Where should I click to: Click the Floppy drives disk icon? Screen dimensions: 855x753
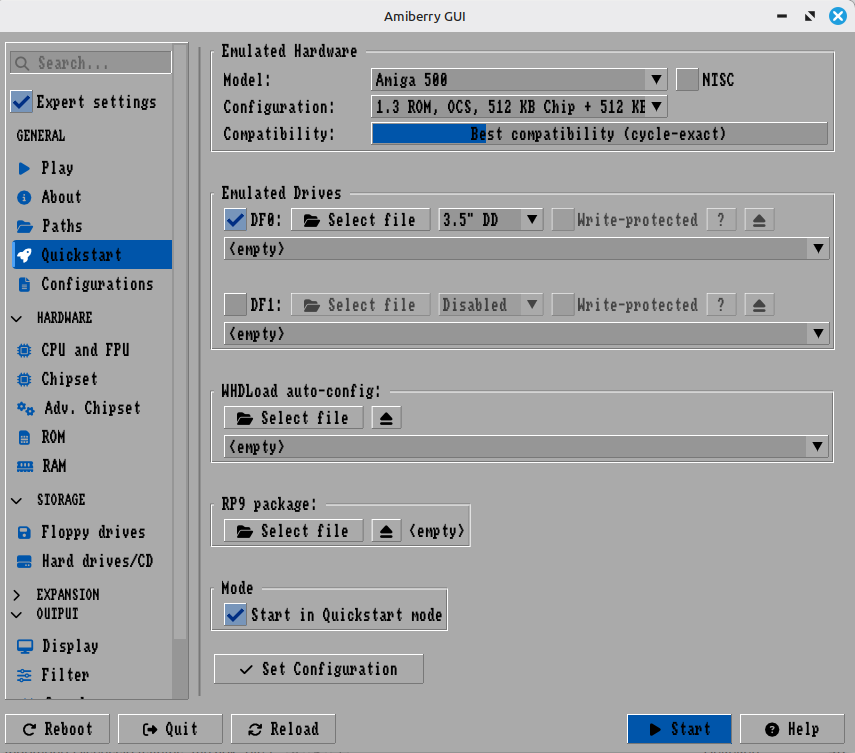pyautogui.click(x=24, y=532)
